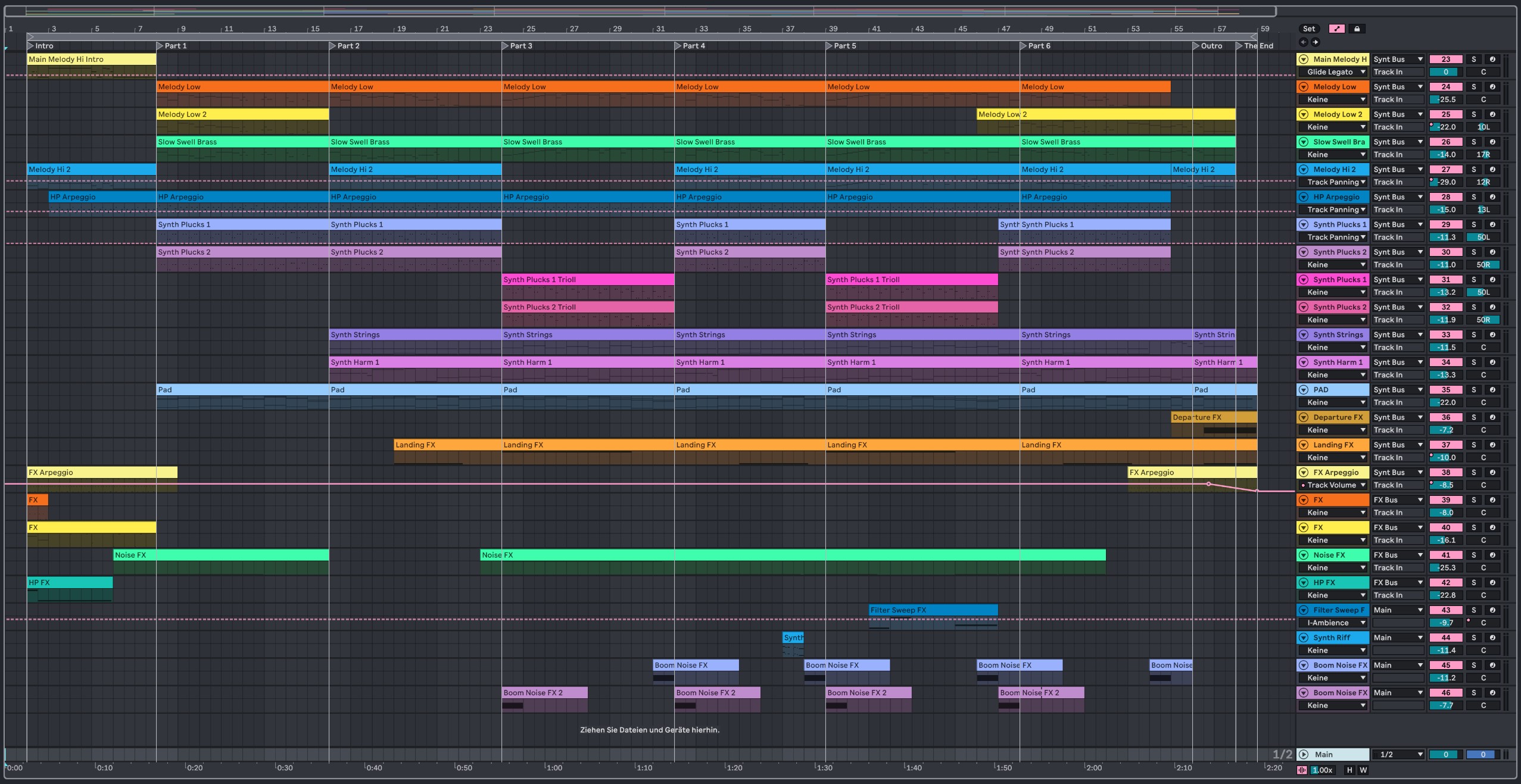Solo the Landing FX track
1521x784 pixels.
tap(1474, 445)
